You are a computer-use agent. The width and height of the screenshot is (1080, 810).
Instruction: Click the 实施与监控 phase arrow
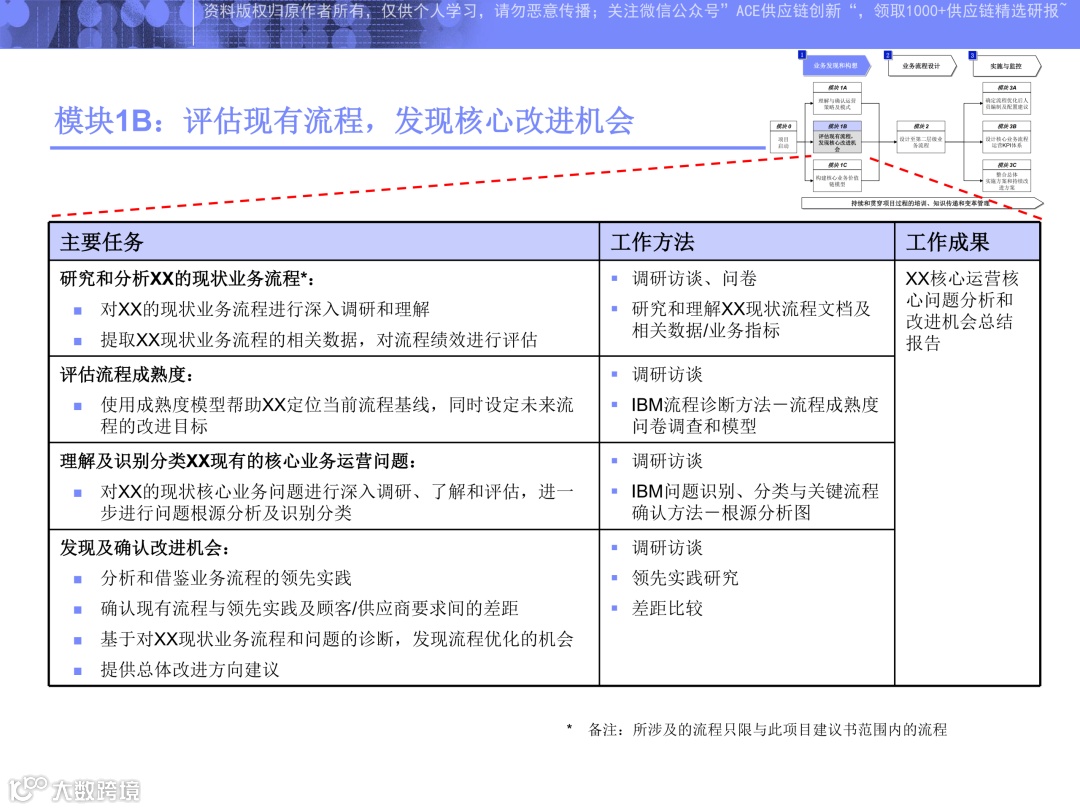click(x=1006, y=66)
